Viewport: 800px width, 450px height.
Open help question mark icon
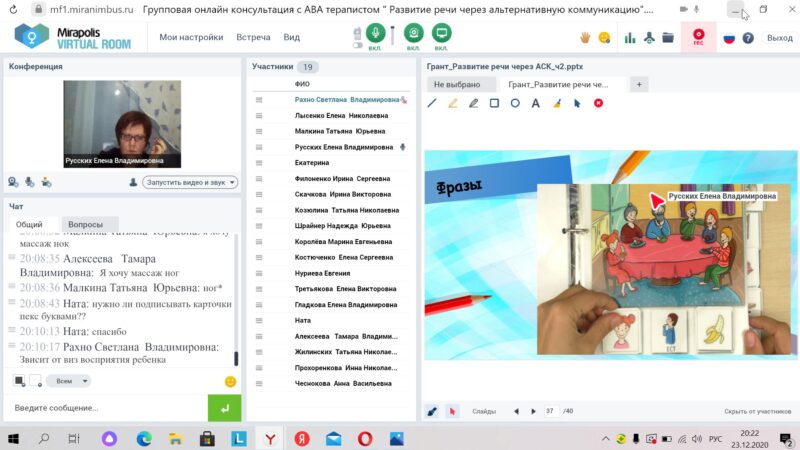(748, 38)
